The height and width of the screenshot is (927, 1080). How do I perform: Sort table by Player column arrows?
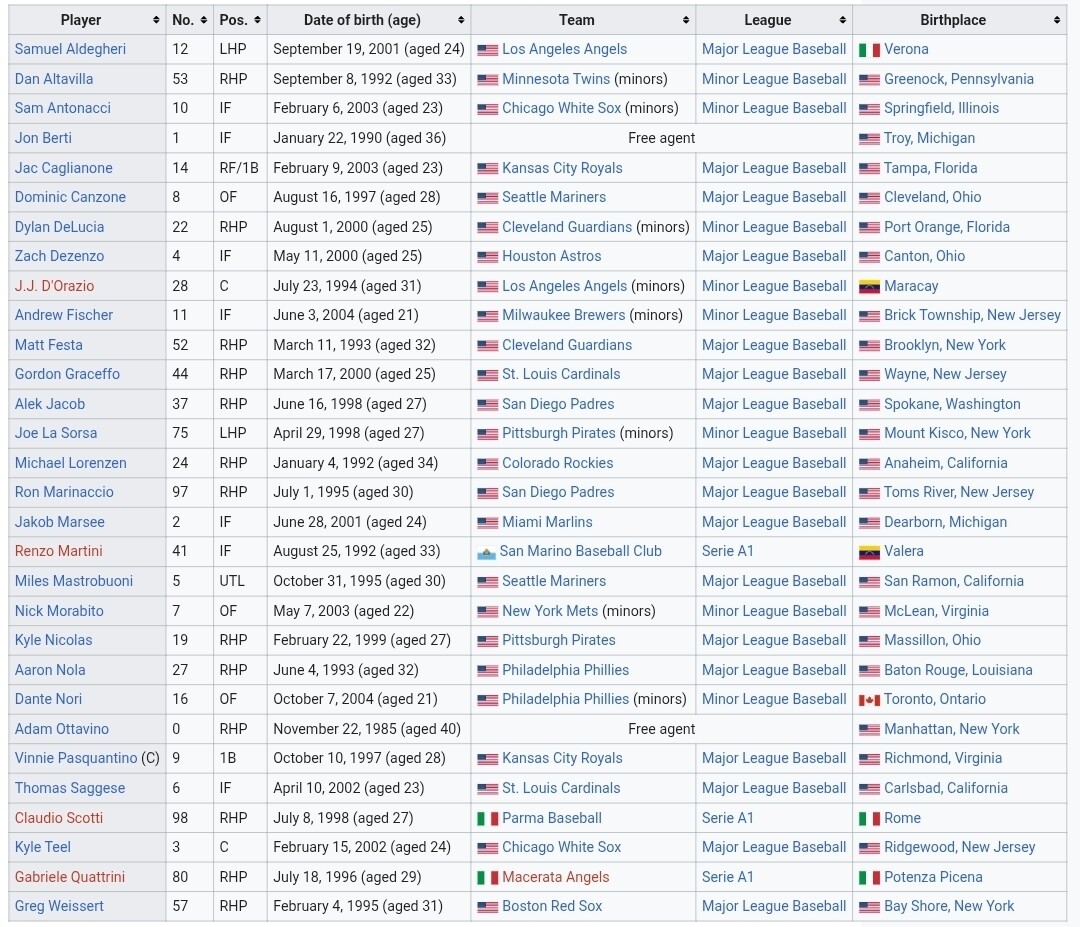click(156, 20)
